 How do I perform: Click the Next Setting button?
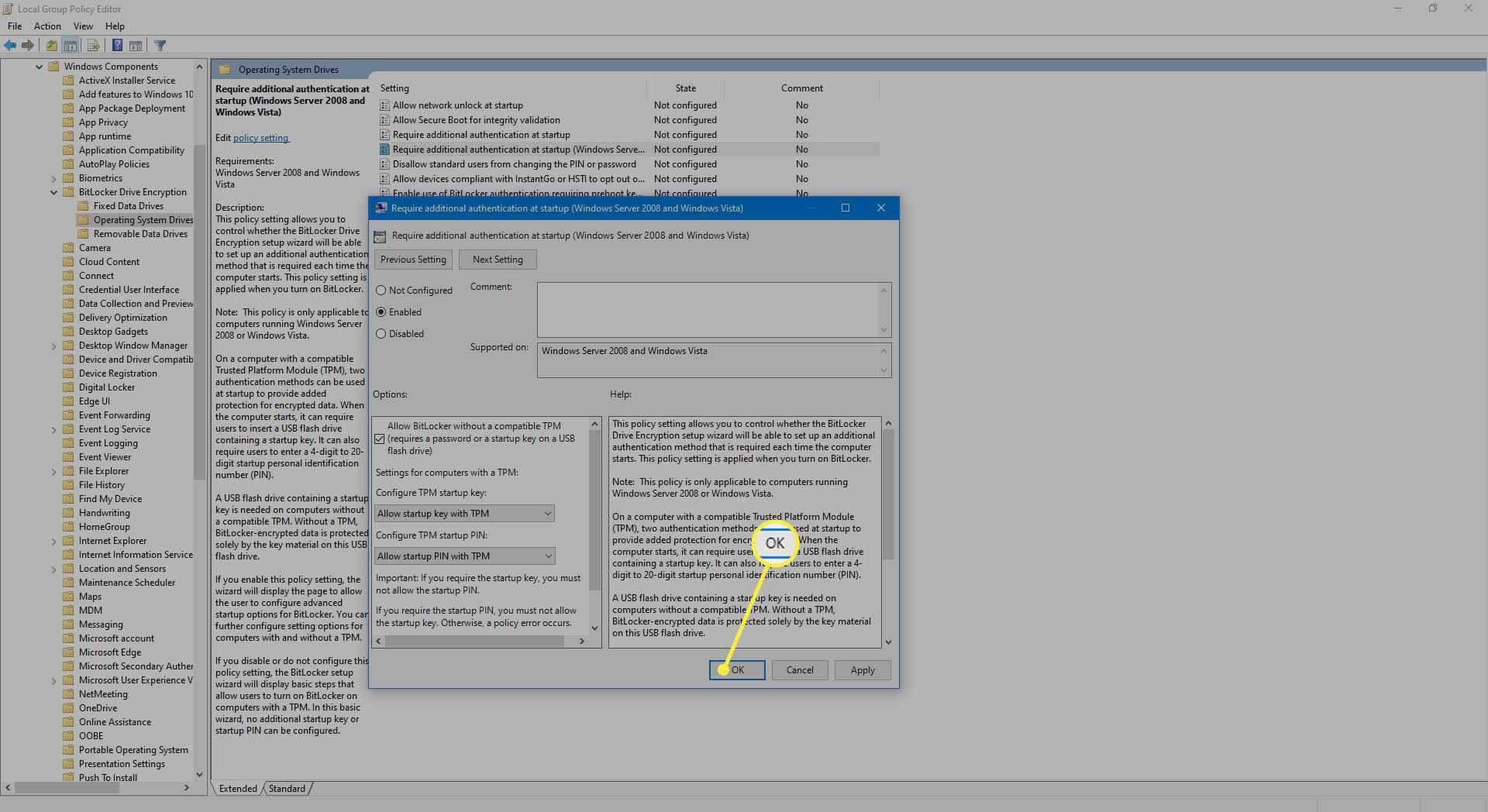click(498, 260)
